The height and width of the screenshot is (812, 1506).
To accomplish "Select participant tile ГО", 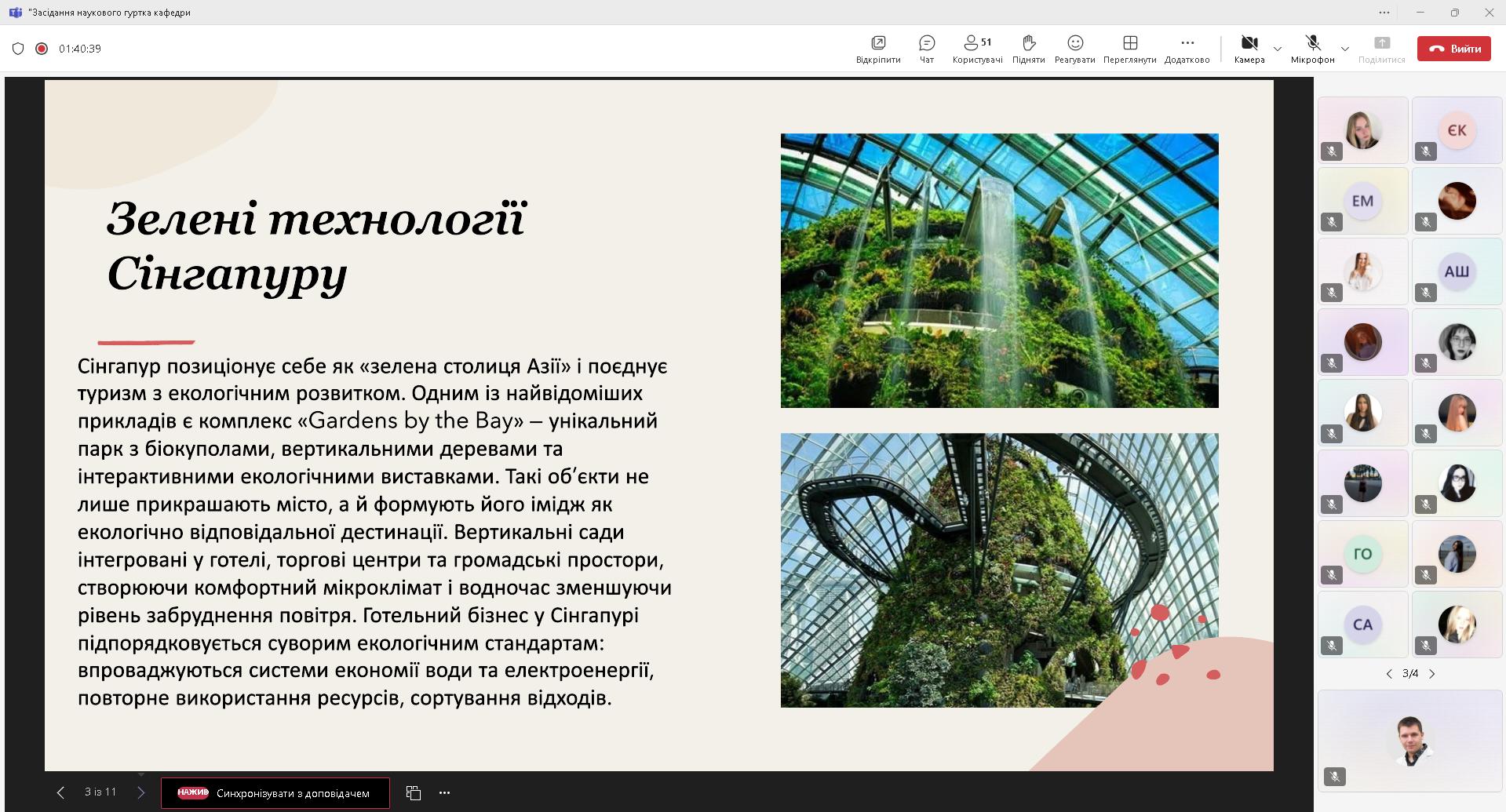I will (1363, 554).
